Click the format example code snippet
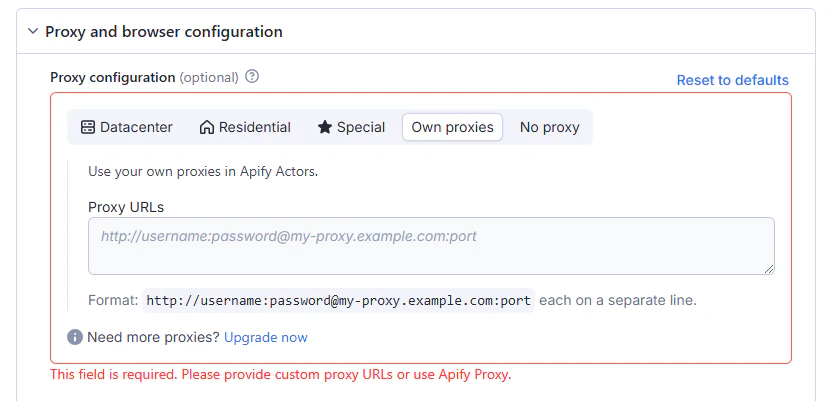833x401 pixels. point(338,300)
